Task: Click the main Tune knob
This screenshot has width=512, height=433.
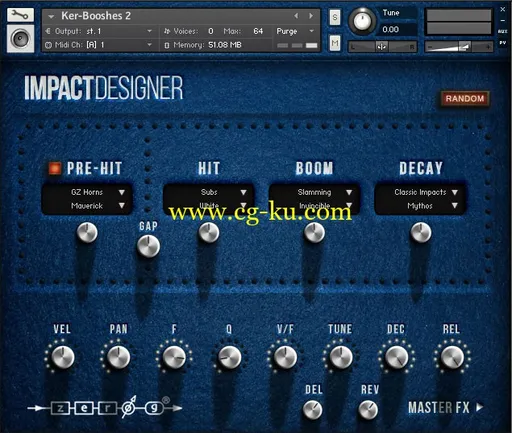Action: tap(362, 21)
